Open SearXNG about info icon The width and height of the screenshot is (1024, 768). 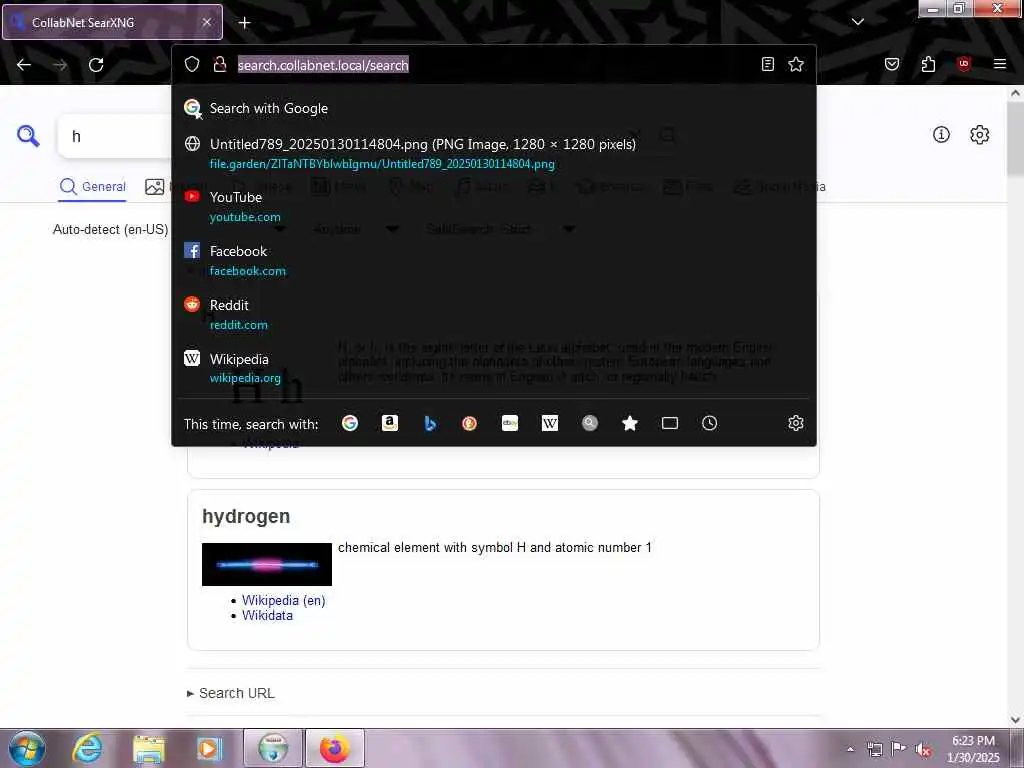[941, 135]
